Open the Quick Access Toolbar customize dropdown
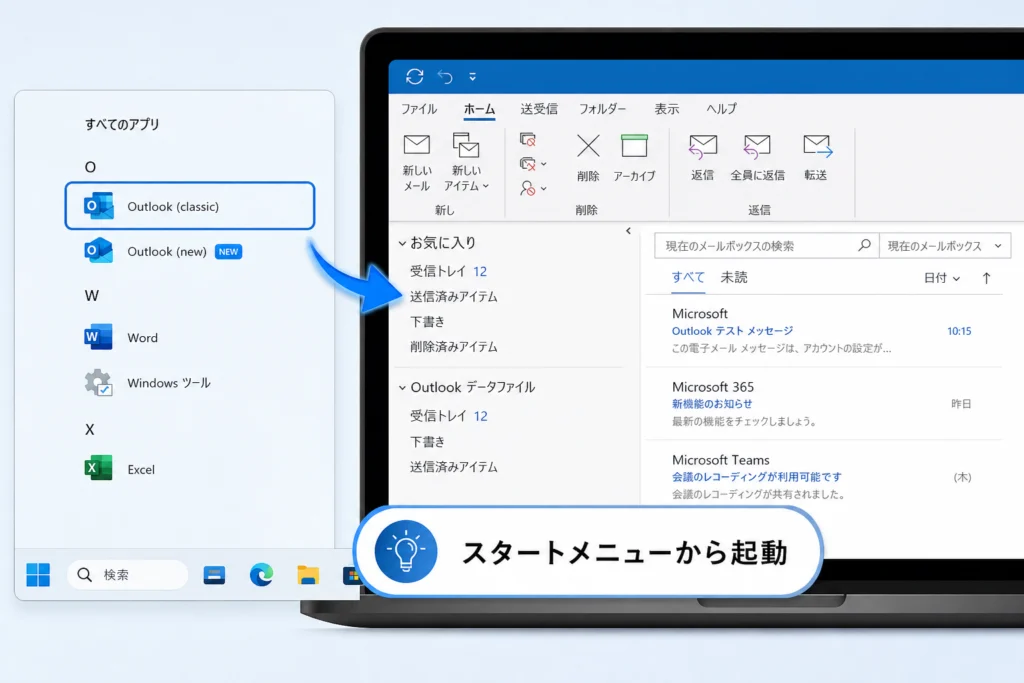Image resolution: width=1024 pixels, height=683 pixels. tap(472, 77)
